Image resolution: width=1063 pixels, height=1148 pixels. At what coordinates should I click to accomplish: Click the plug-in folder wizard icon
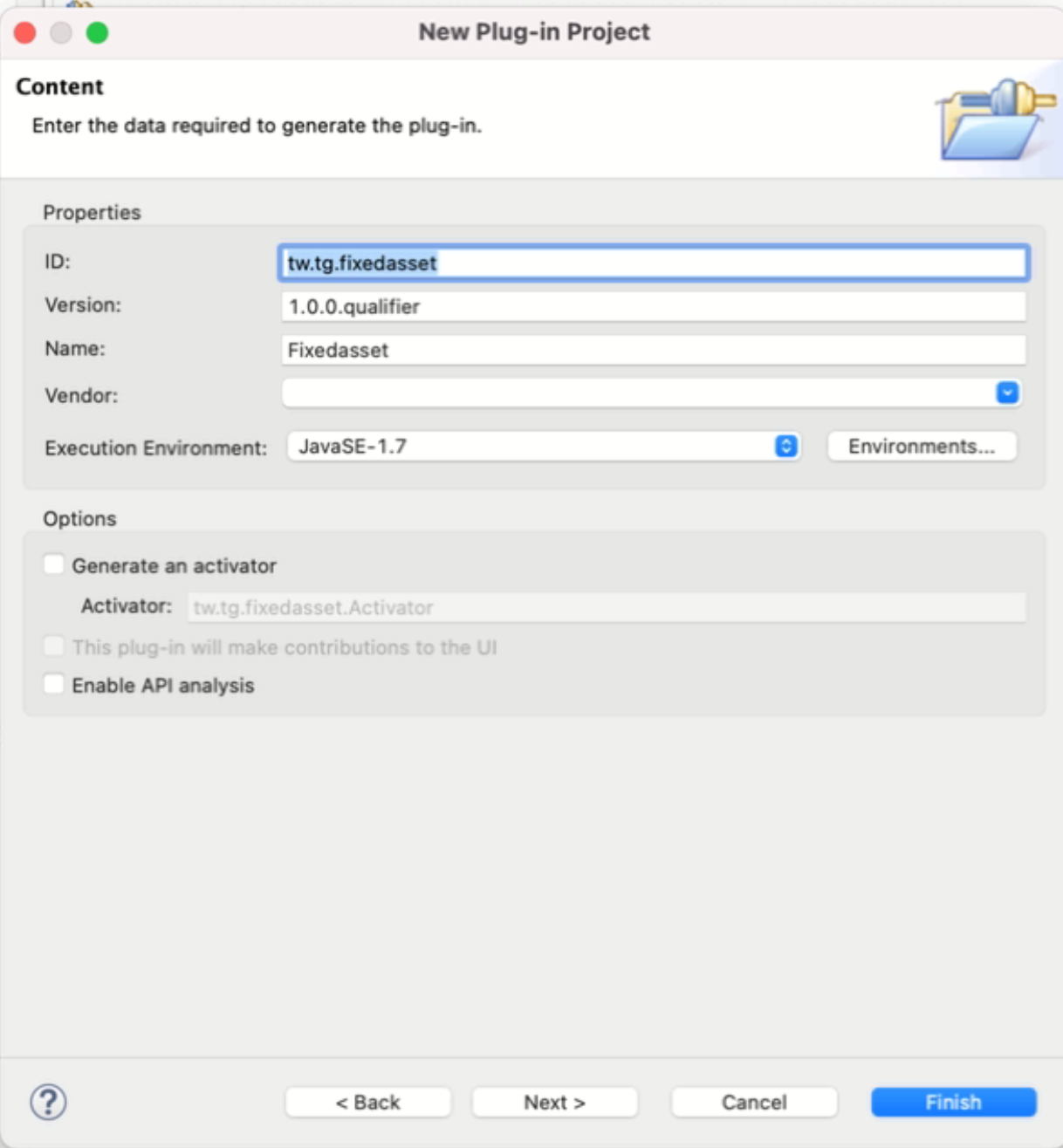click(994, 120)
